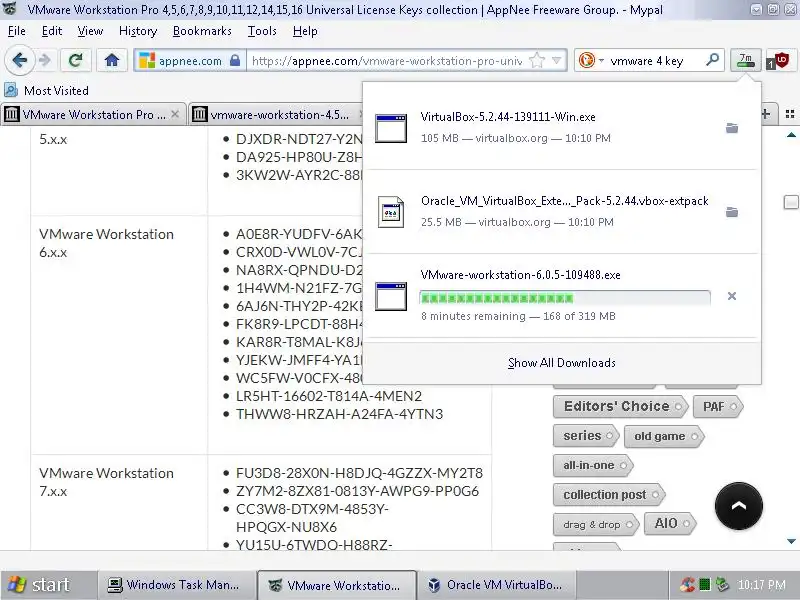The height and width of the screenshot is (600, 800).
Task: Open the Edit menu
Action: click(x=52, y=31)
